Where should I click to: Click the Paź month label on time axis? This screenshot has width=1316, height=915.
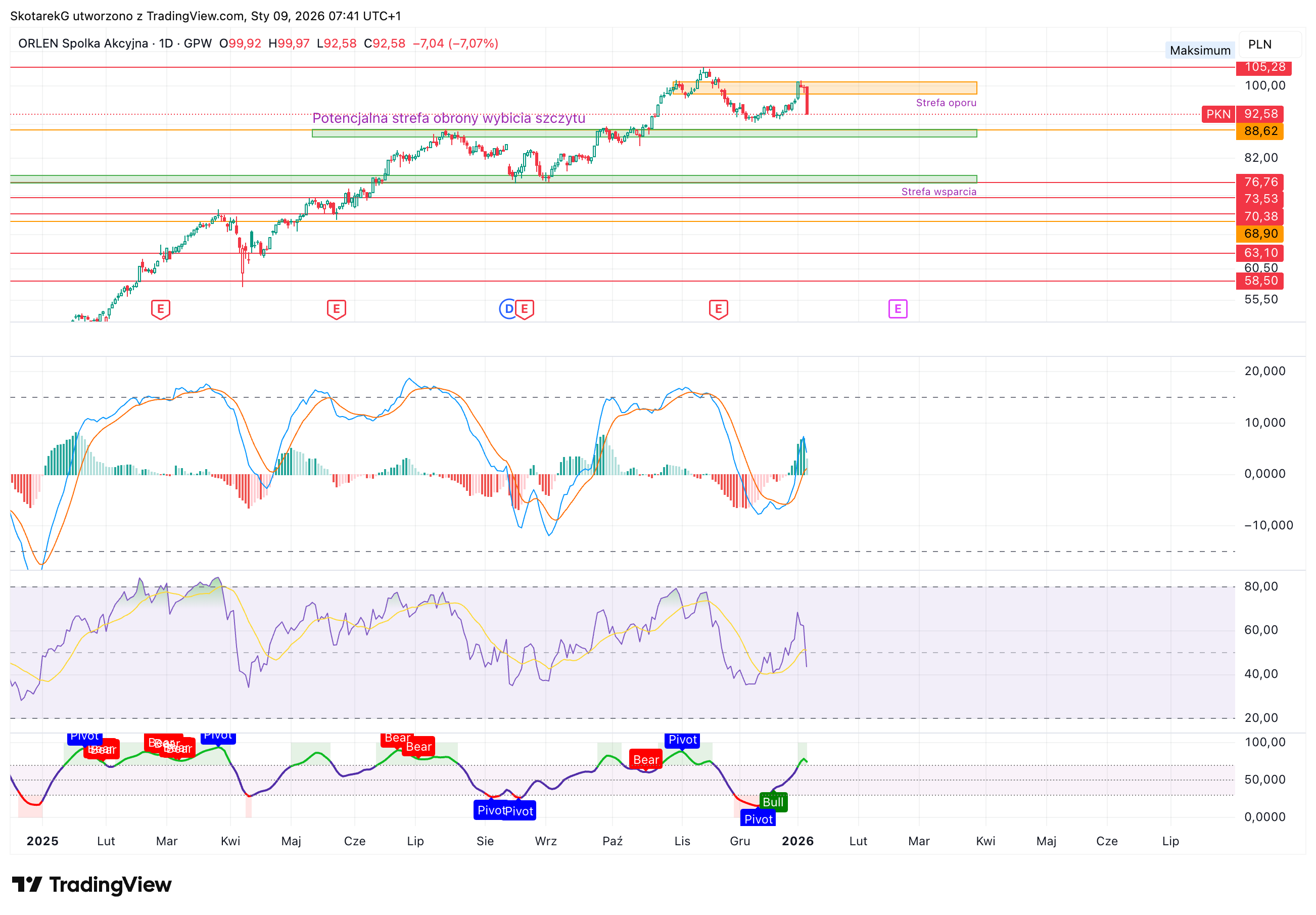612,841
